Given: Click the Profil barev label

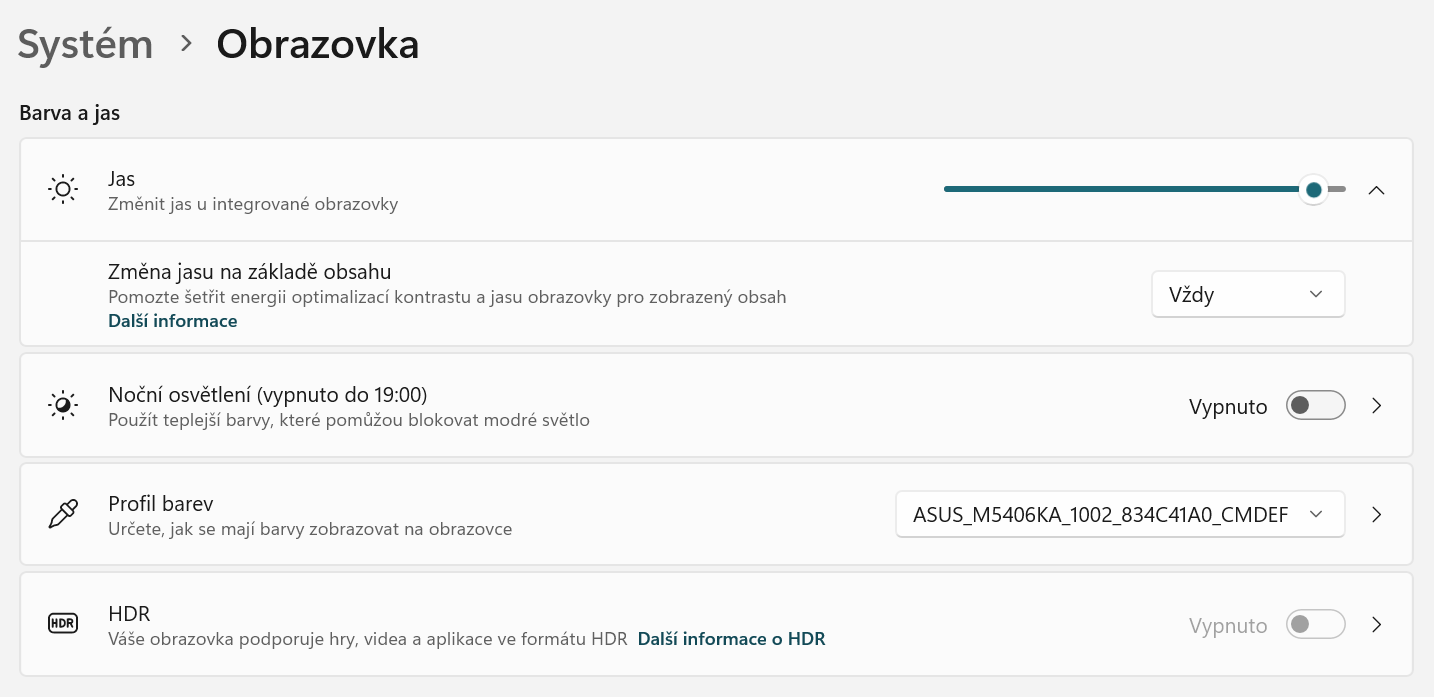Looking at the screenshot, I should tap(161, 504).
